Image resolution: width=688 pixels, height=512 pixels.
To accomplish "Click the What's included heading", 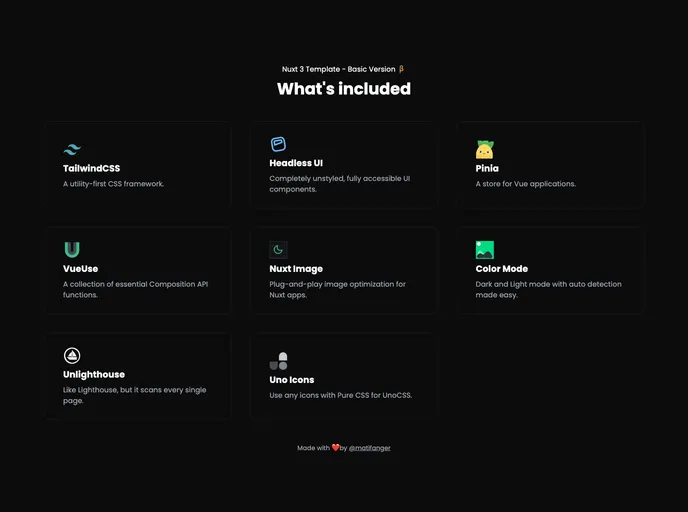I will (x=343, y=89).
